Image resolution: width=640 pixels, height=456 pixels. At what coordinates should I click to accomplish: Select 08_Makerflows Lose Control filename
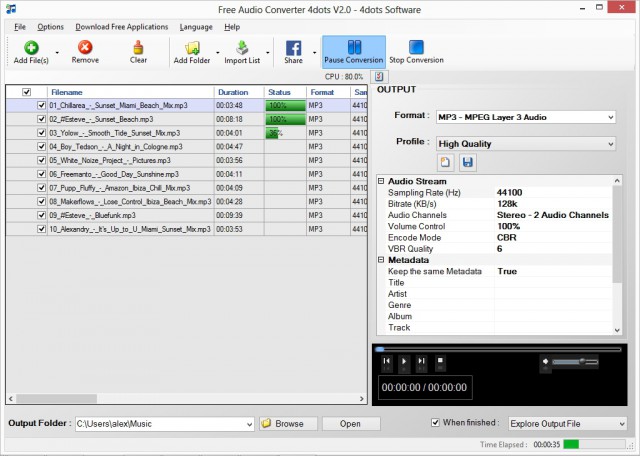[x=130, y=202]
